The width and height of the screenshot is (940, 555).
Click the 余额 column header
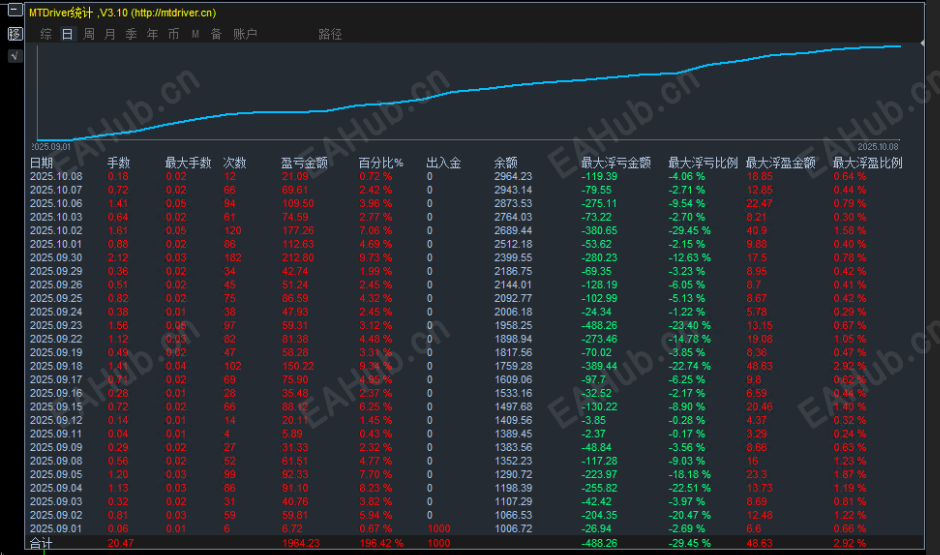tap(505, 162)
